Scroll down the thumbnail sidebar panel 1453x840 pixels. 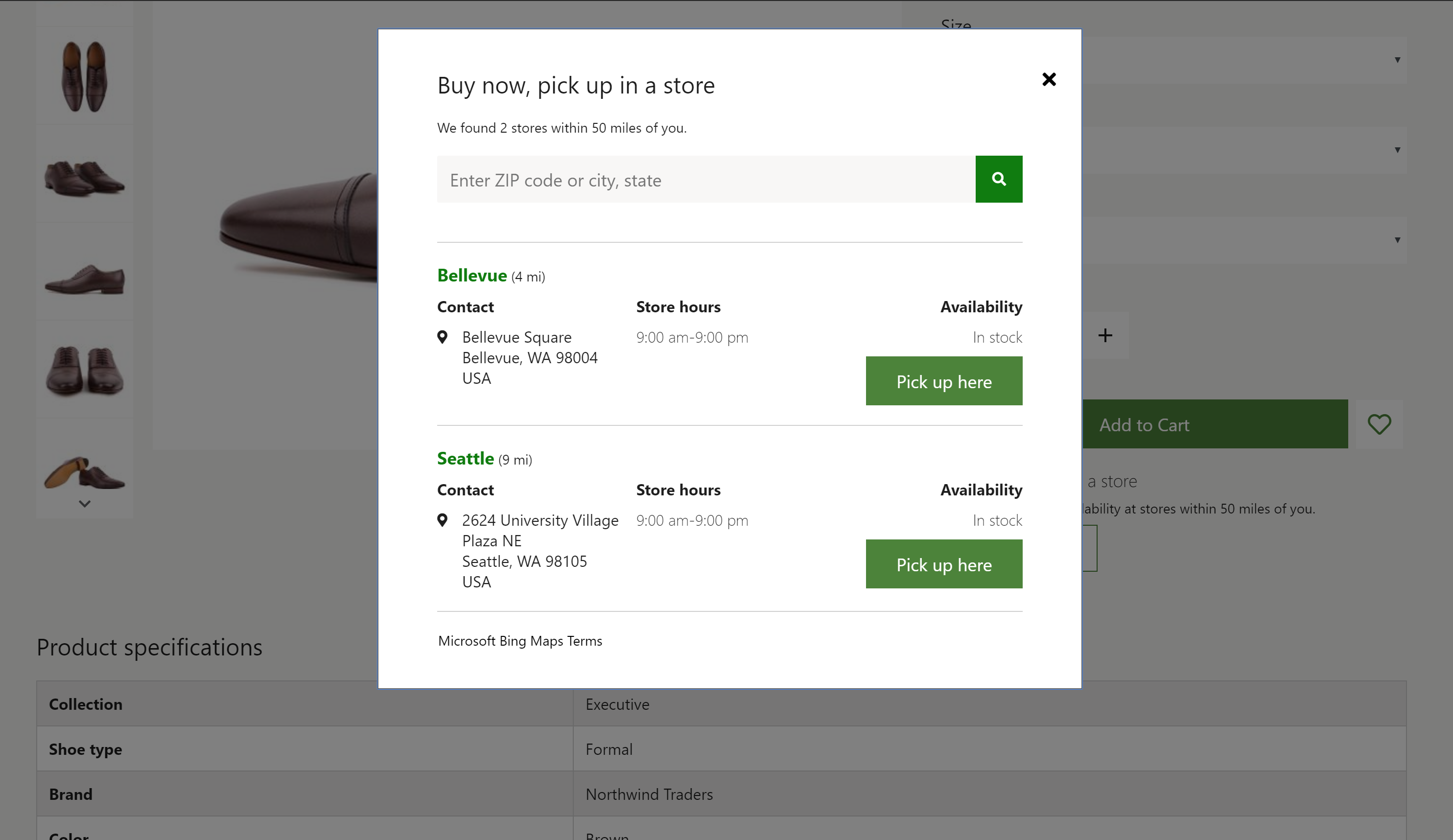(x=85, y=504)
